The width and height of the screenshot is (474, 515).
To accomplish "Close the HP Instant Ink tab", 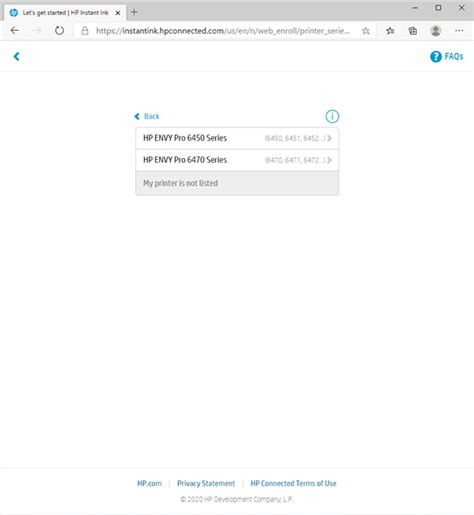I will click(x=118, y=13).
